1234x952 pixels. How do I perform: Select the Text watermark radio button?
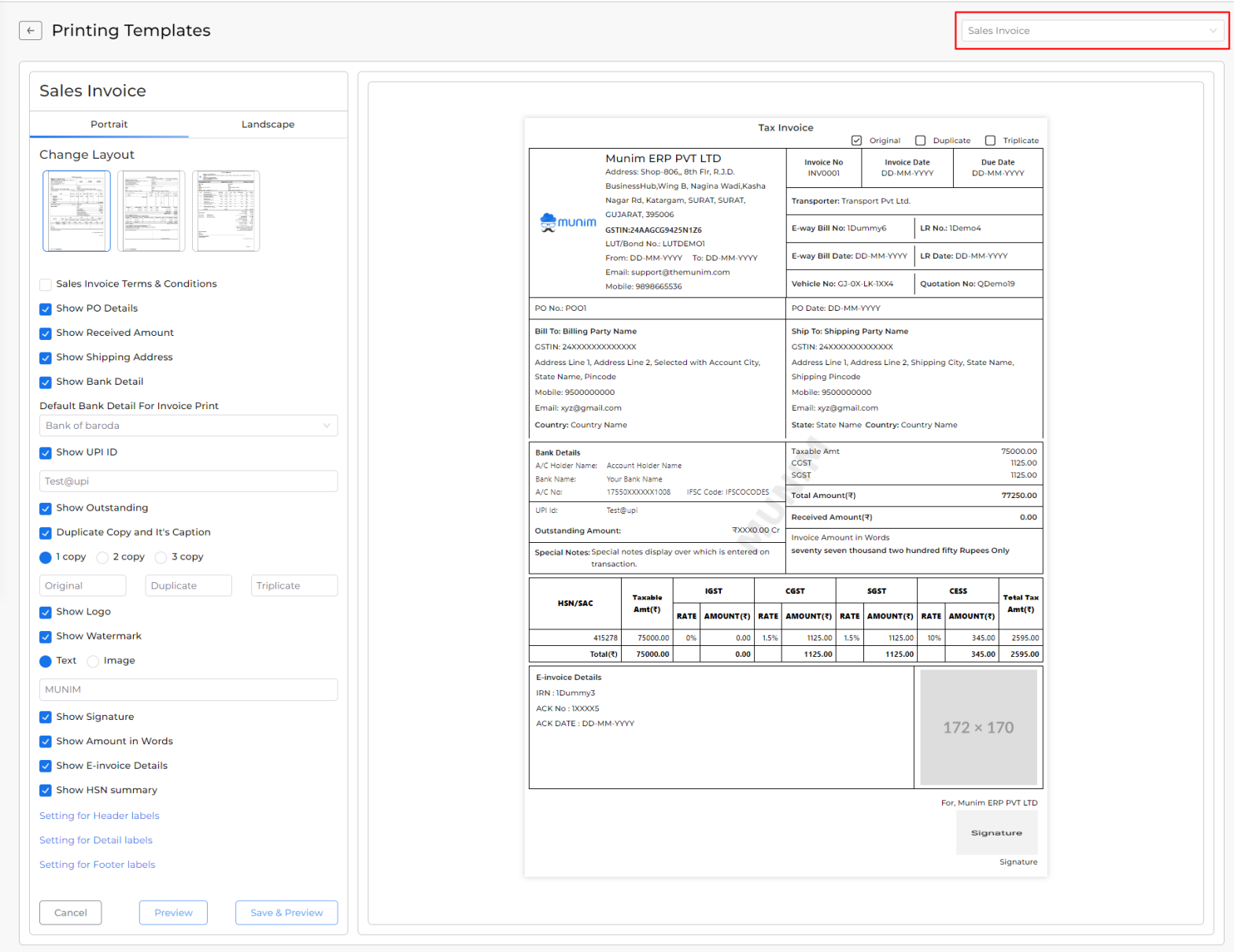[46, 661]
